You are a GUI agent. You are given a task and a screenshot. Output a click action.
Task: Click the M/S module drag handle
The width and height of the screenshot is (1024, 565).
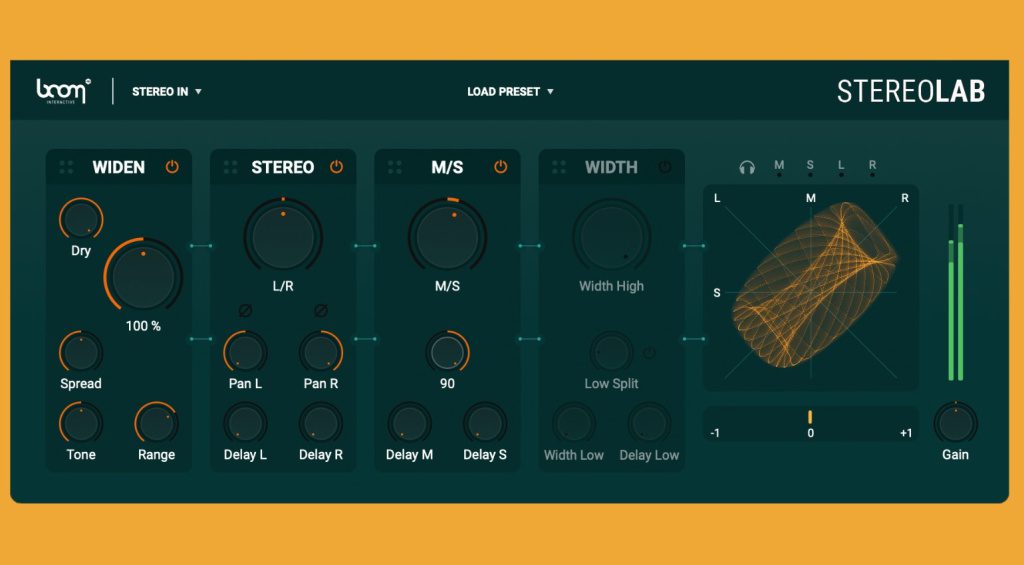[x=394, y=167]
